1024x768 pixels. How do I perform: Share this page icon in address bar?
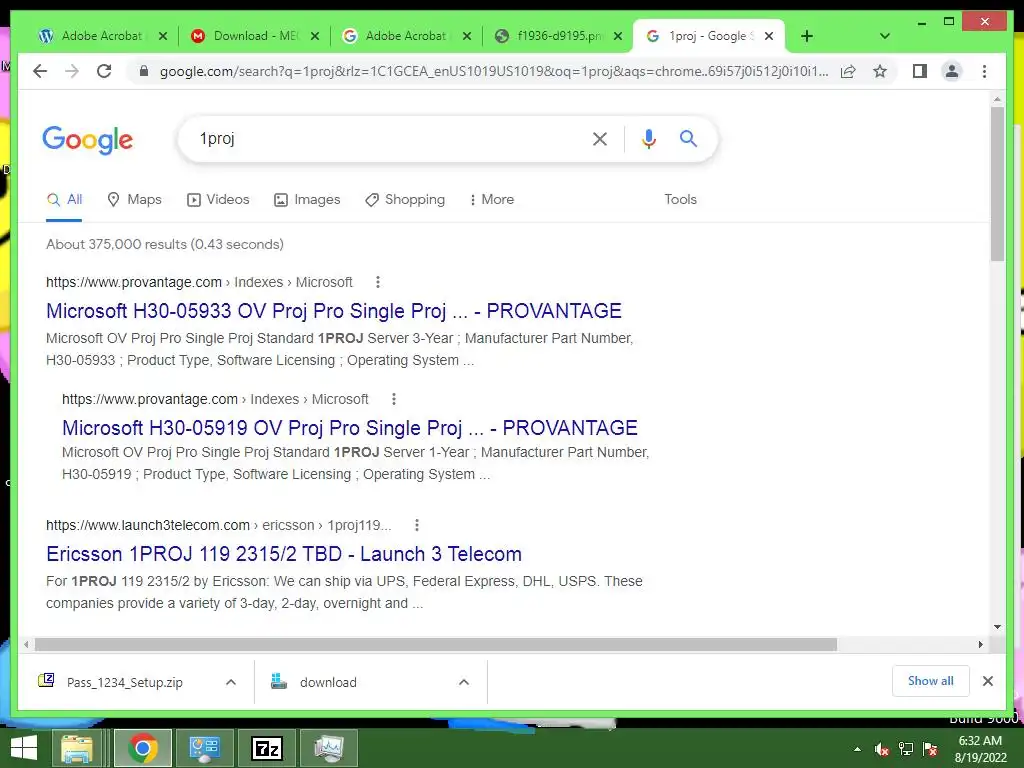[848, 71]
